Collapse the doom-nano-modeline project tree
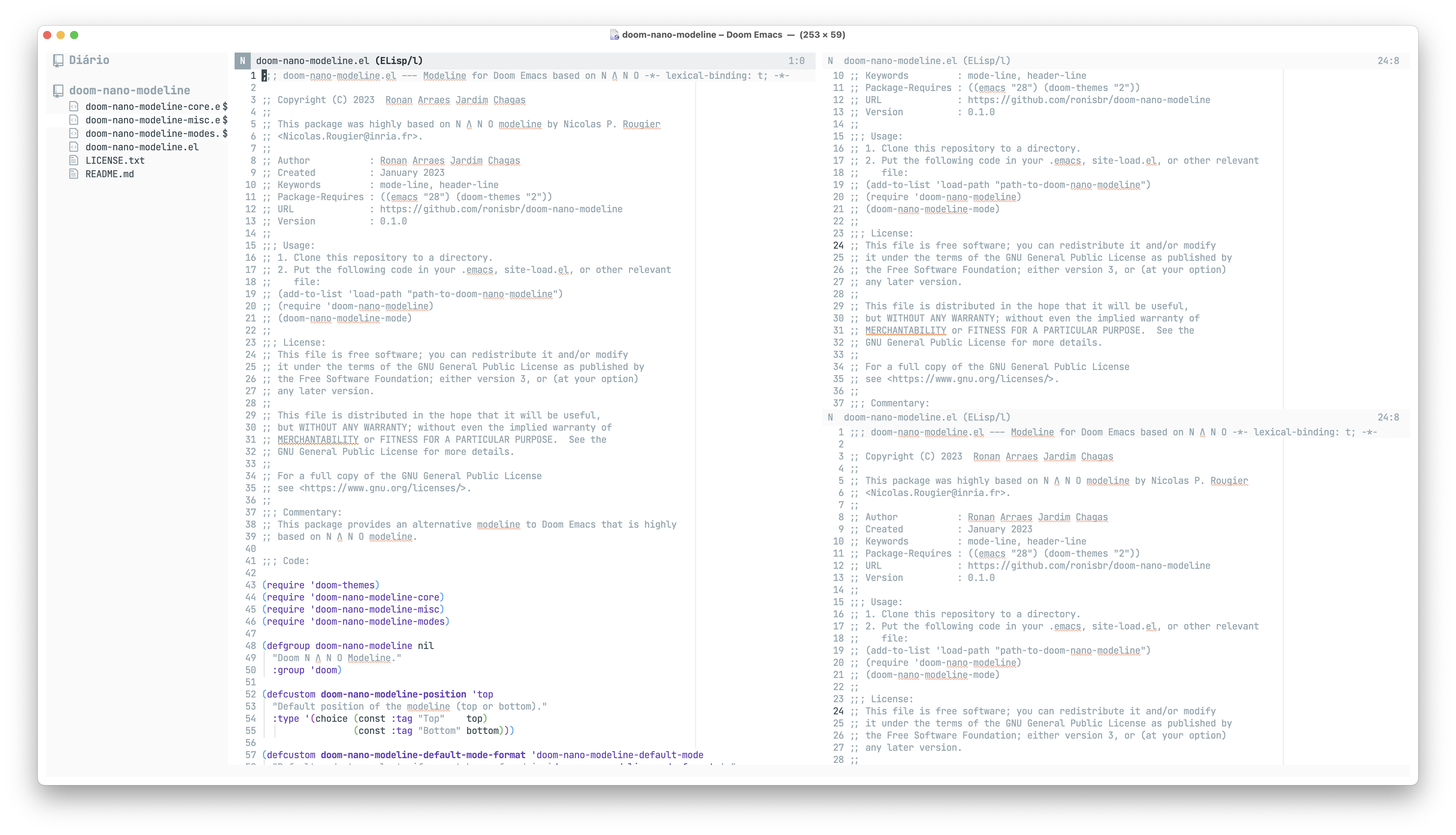Viewport: 1456px width, 835px height. point(129,91)
